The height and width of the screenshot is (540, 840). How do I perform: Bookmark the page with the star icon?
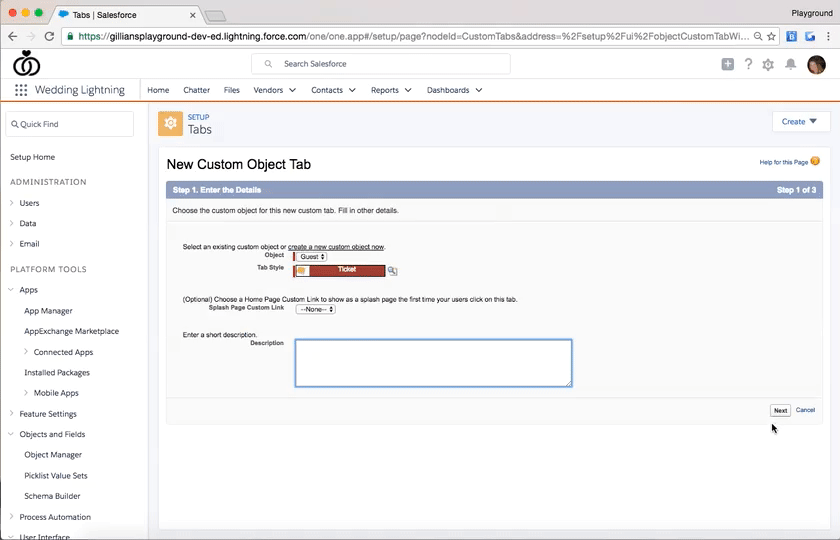tap(771, 36)
